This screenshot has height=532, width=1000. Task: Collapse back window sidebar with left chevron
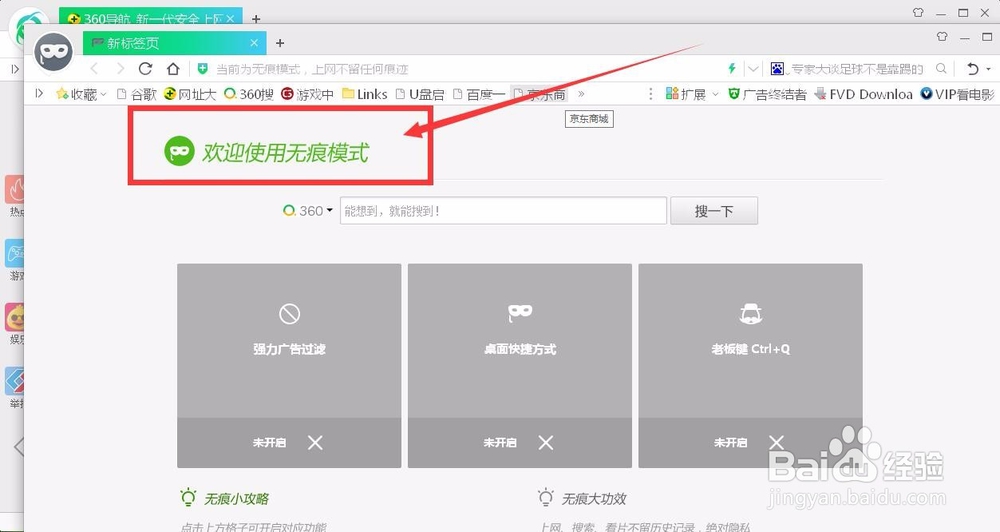tap(18, 446)
